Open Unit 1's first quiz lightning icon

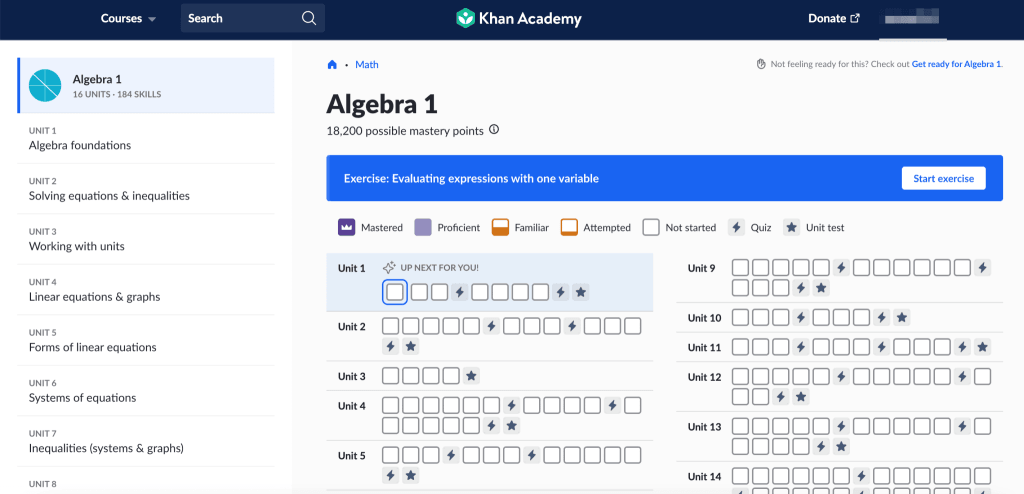(460, 292)
